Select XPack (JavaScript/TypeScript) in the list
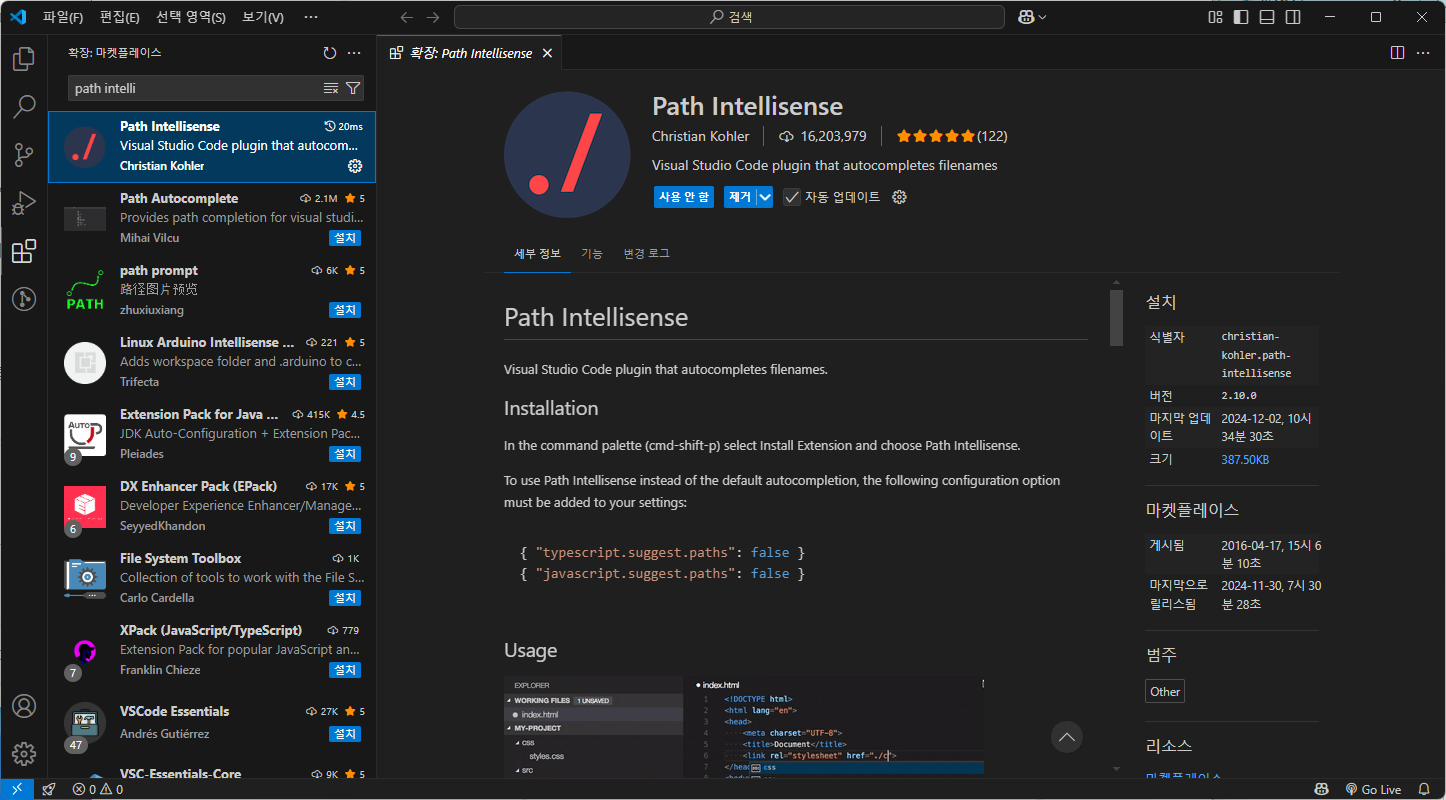The width and height of the screenshot is (1446, 800). (x=211, y=650)
